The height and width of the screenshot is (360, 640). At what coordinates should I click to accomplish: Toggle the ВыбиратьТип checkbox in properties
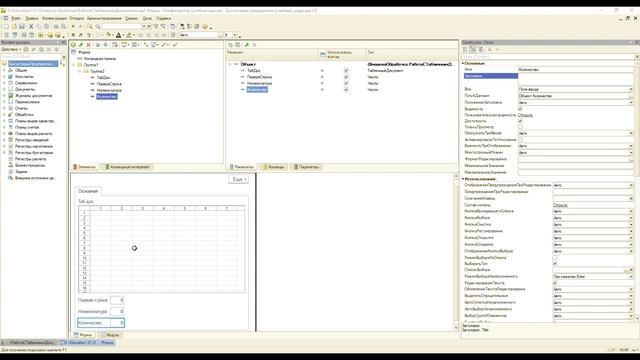point(555,264)
